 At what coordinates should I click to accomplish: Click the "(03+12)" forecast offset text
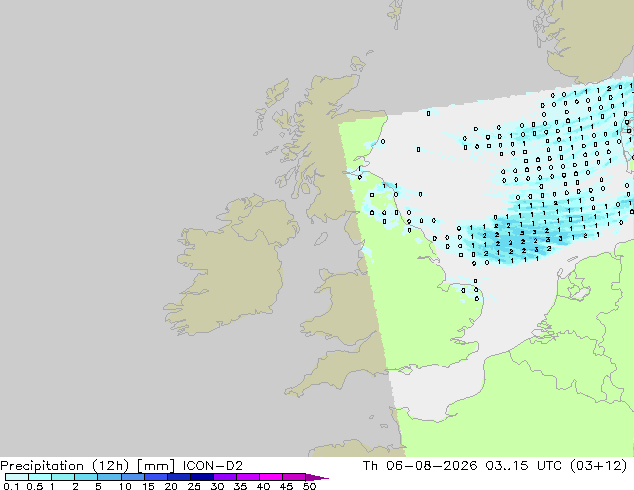[598, 466]
